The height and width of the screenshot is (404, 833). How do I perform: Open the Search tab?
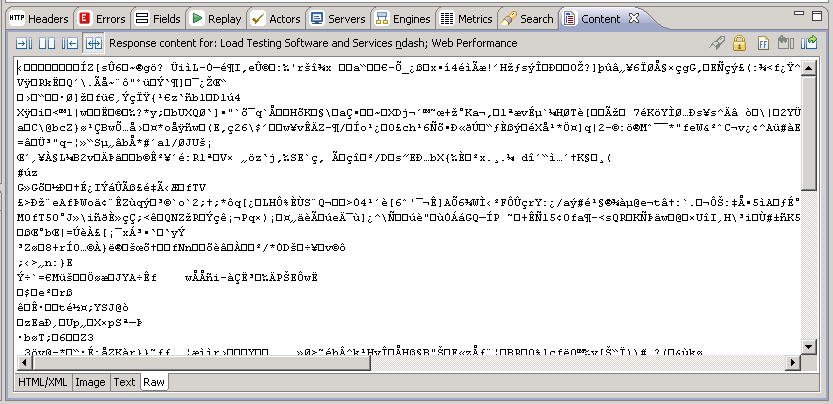click(x=528, y=19)
